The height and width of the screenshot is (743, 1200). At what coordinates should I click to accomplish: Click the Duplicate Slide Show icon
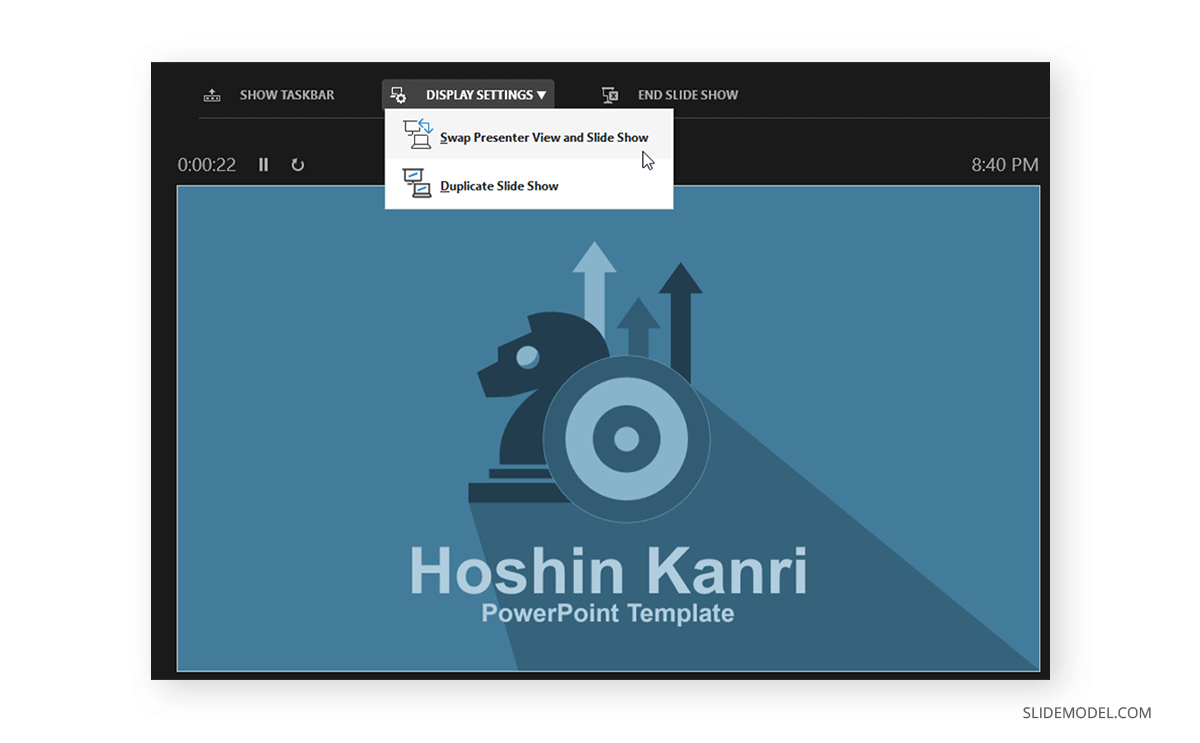[x=417, y=183]
